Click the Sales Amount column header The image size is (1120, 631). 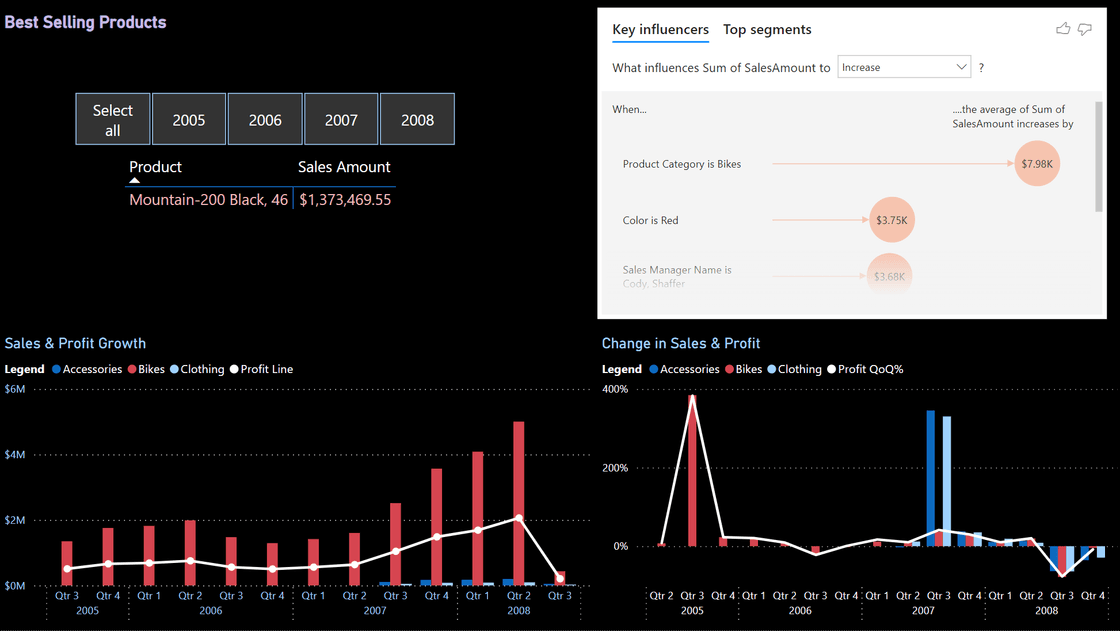(x=344, y=167)
